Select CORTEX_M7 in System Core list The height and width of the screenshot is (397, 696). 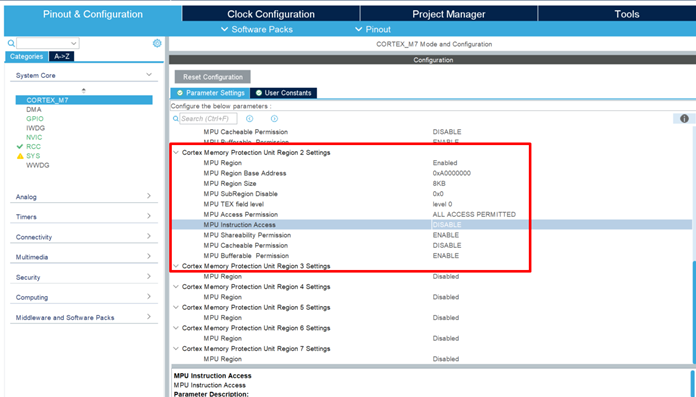pos(84,100)
